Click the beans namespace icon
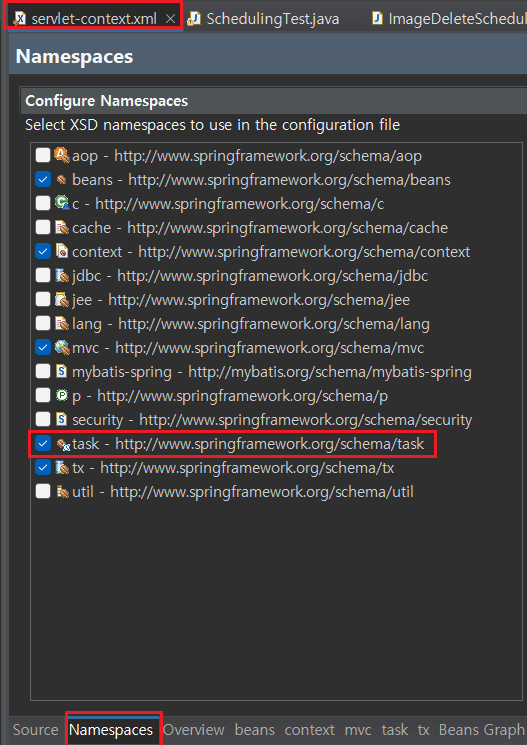The height and width of the screenshot is (745, 527). [62, 180]
